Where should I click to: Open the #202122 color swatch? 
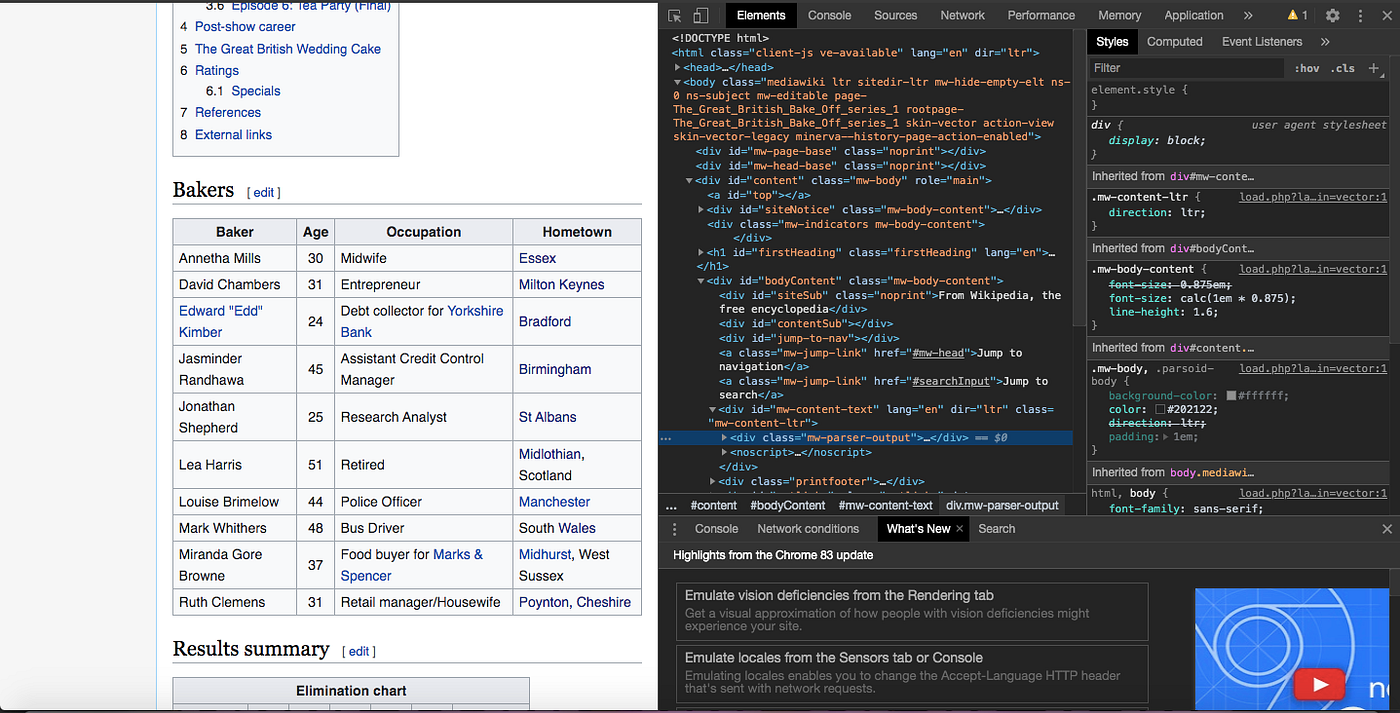pos(1160,410)
